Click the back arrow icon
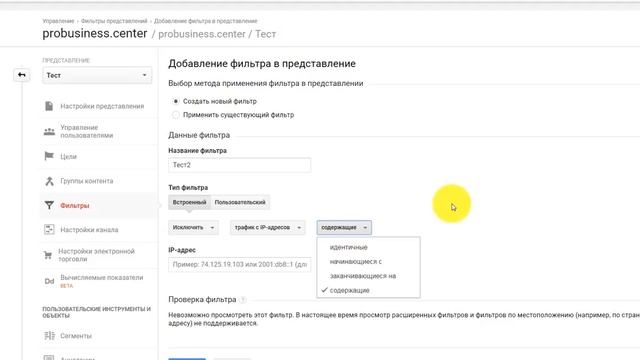This screenshot has height=360, width=640. [22, 75]
